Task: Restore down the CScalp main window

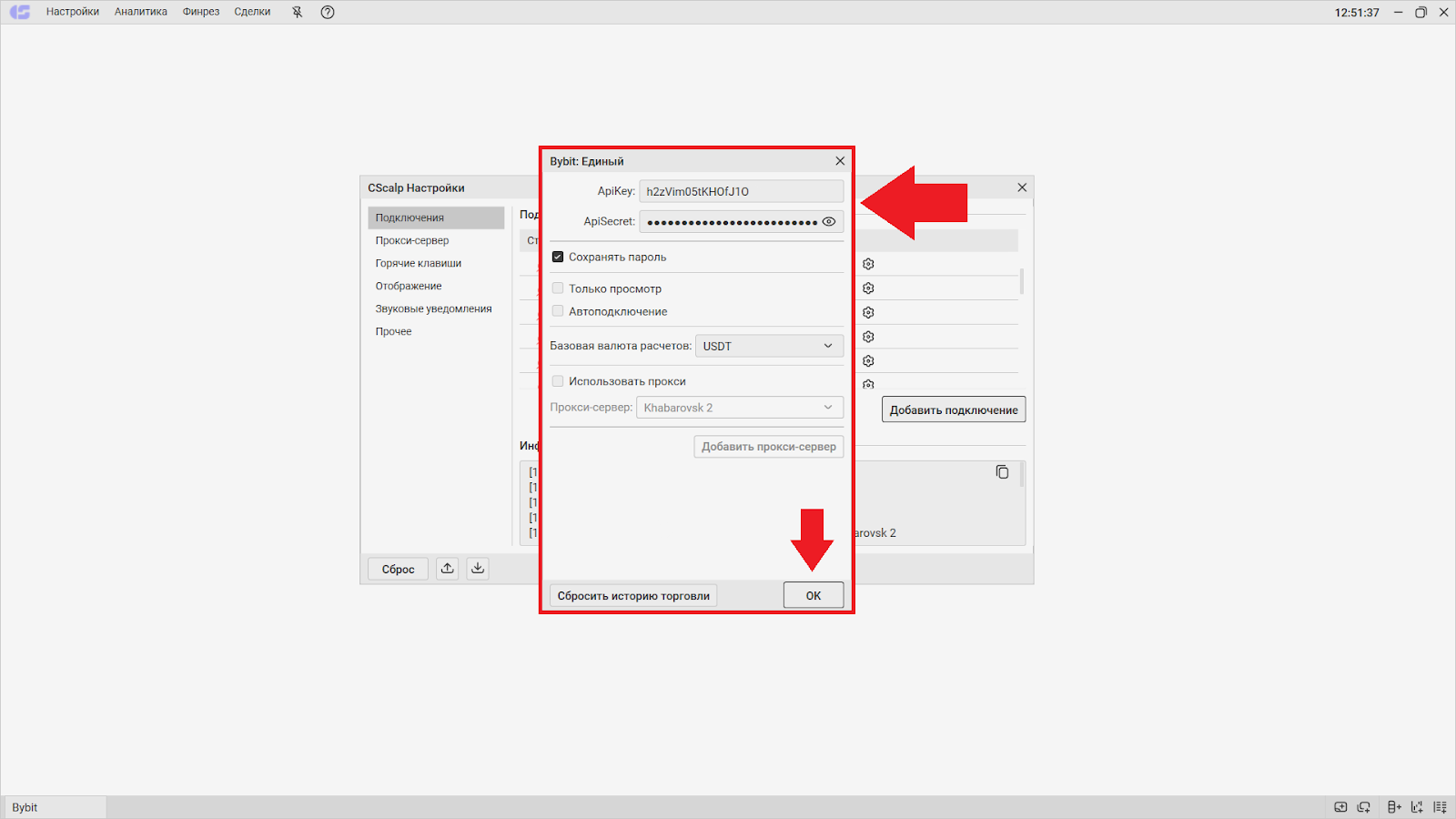Action: click(x=1421, y=12)
